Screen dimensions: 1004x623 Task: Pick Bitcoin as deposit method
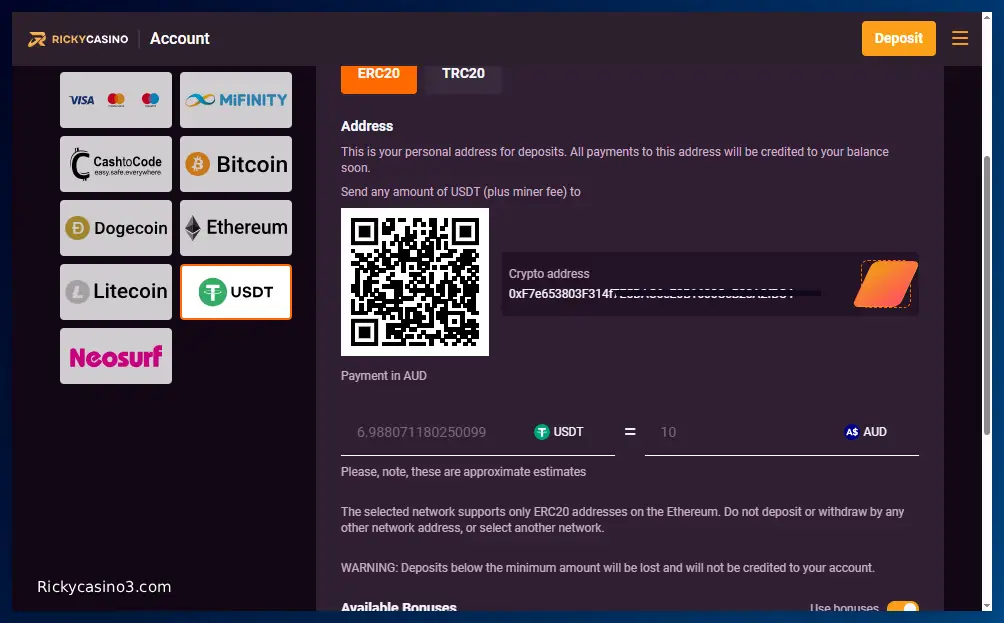coord(236,164)
